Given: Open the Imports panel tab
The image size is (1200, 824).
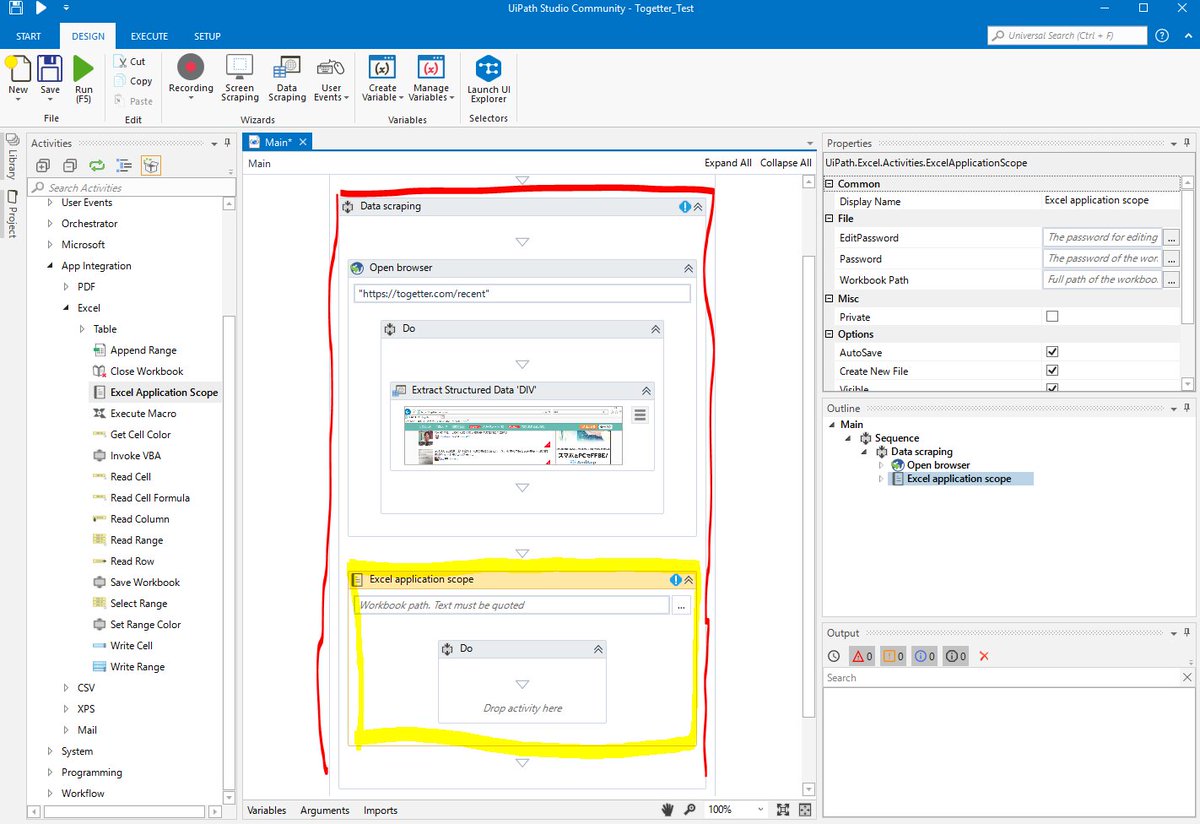Looking at the screenshot, I should [x=381, y=810].
